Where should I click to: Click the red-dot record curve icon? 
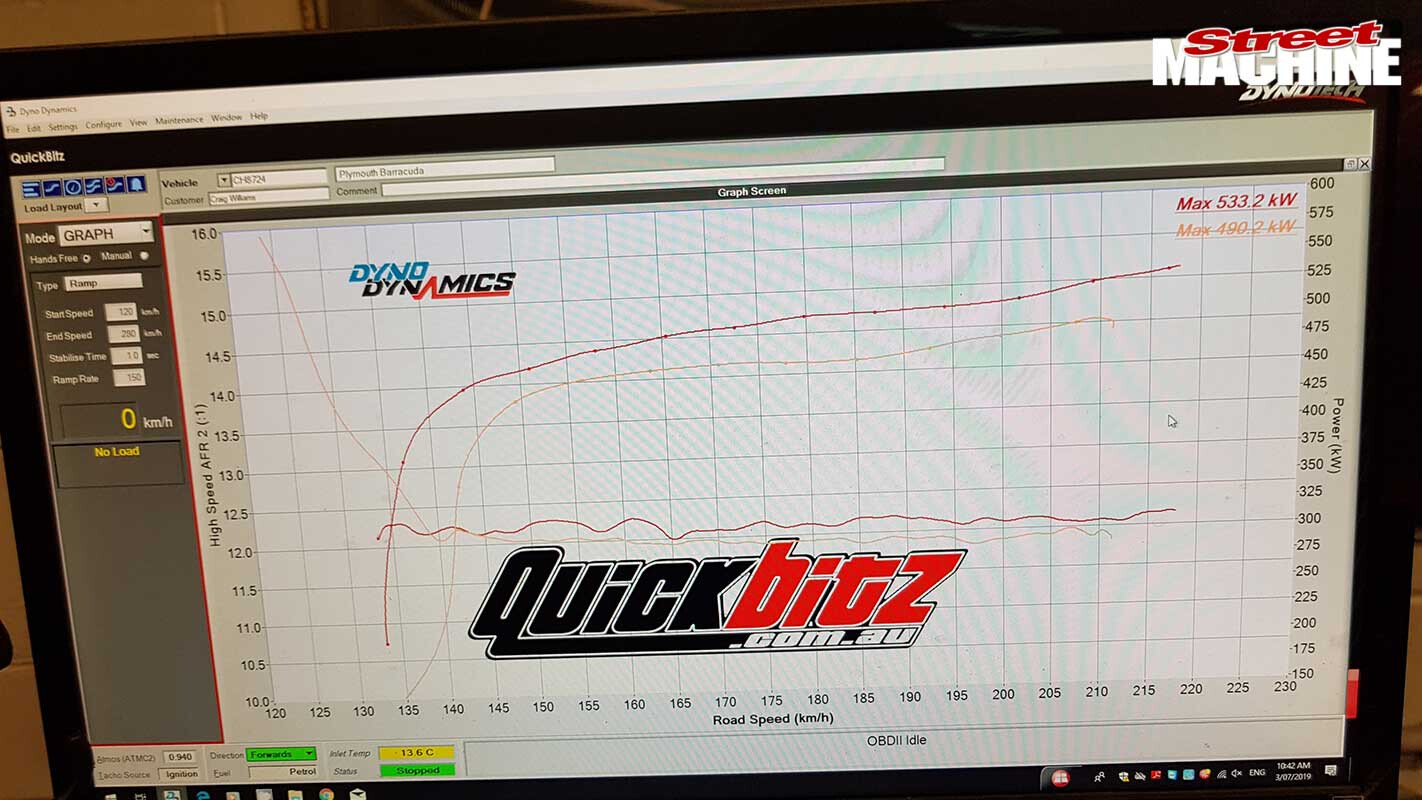115,185
